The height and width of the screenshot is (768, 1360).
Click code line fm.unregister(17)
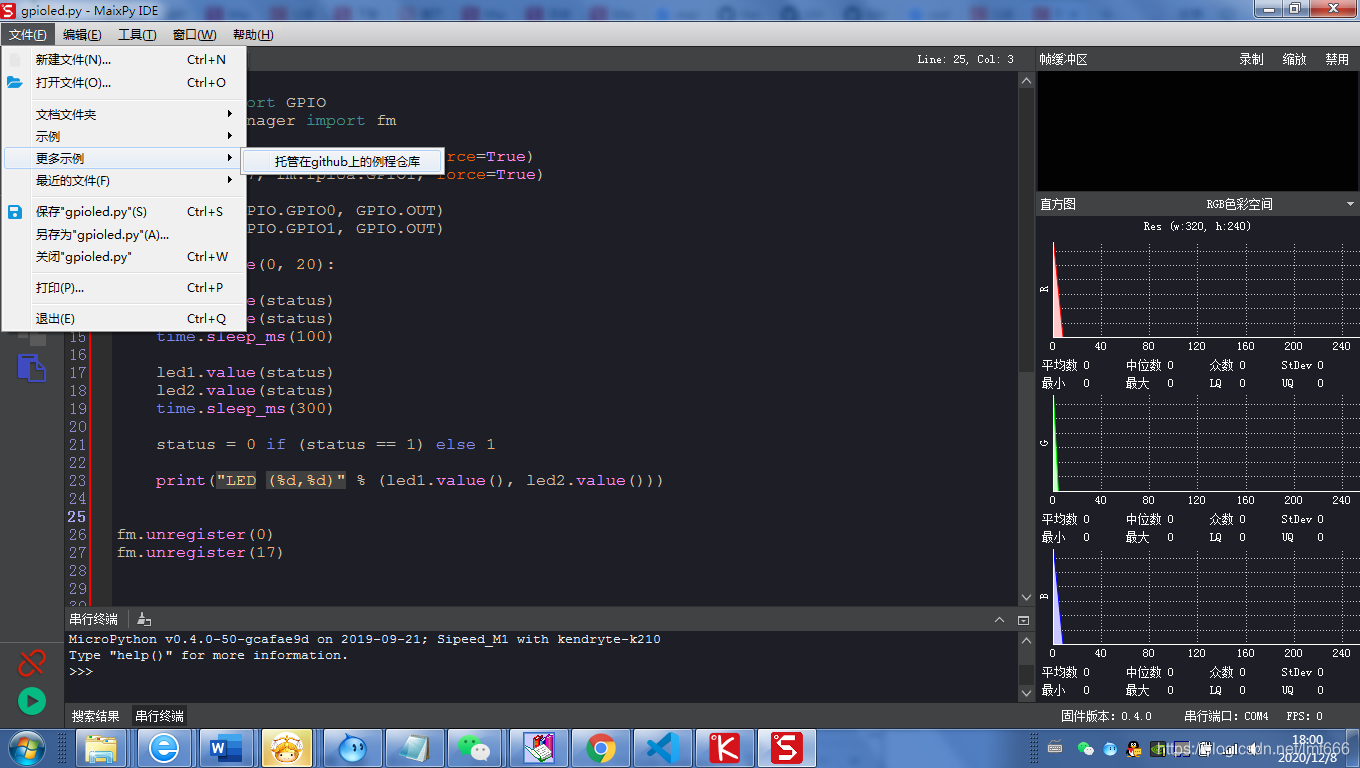[x=200, y=553]
